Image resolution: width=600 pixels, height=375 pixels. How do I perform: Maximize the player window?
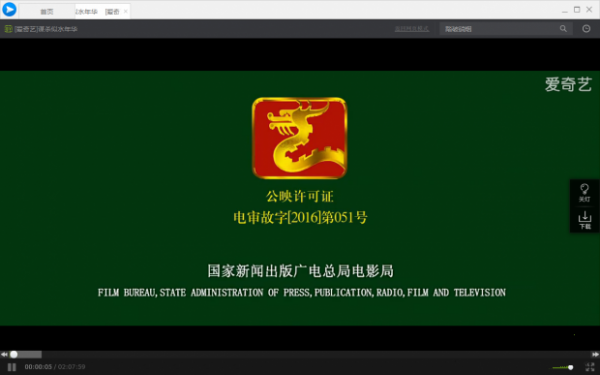[577, 10]
